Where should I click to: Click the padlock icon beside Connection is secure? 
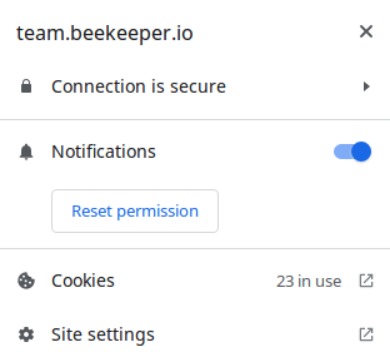[x=26, y=86]
